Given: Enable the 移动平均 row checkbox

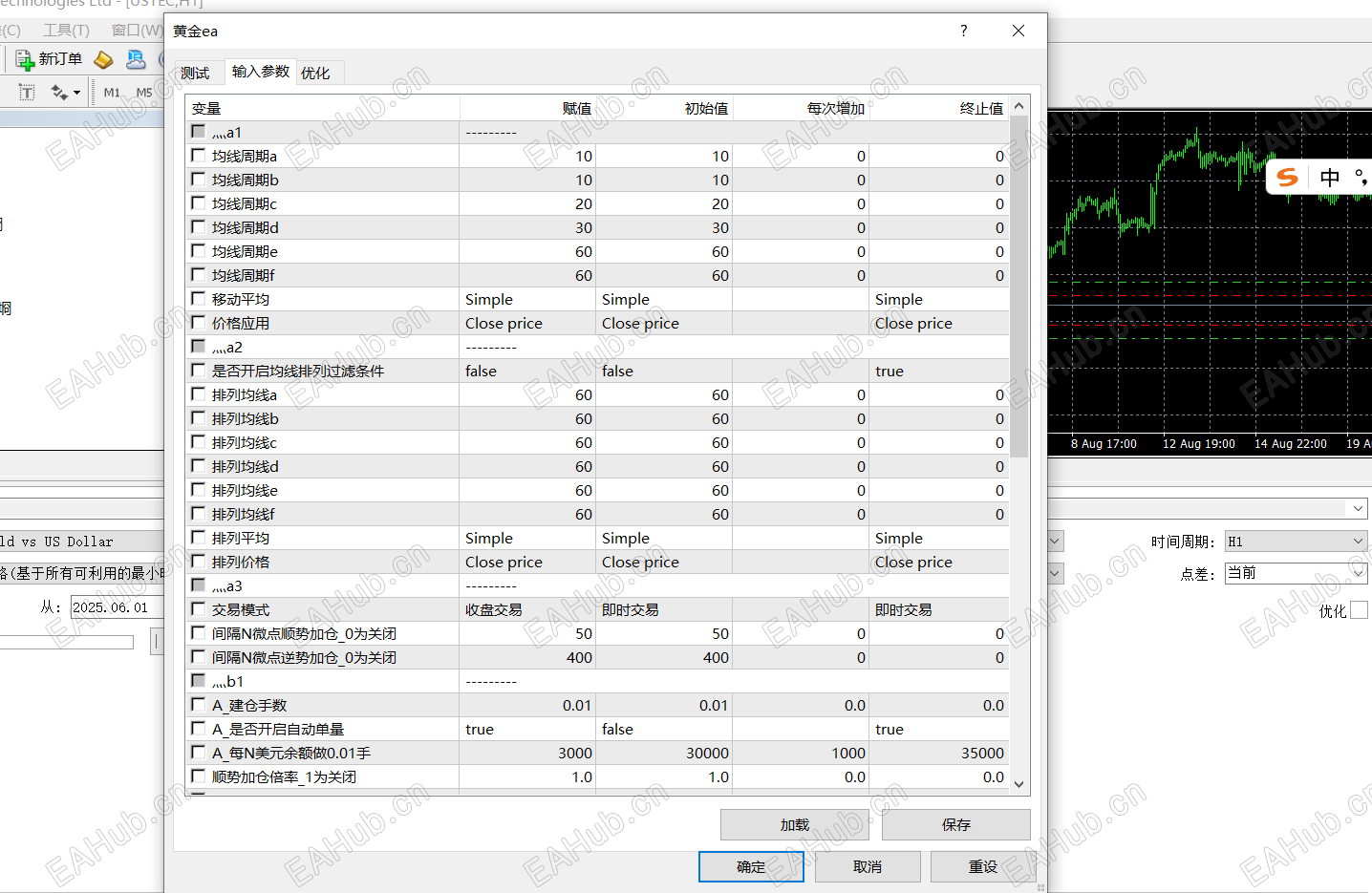Looking at the screenshot, I should coord(199,298).
